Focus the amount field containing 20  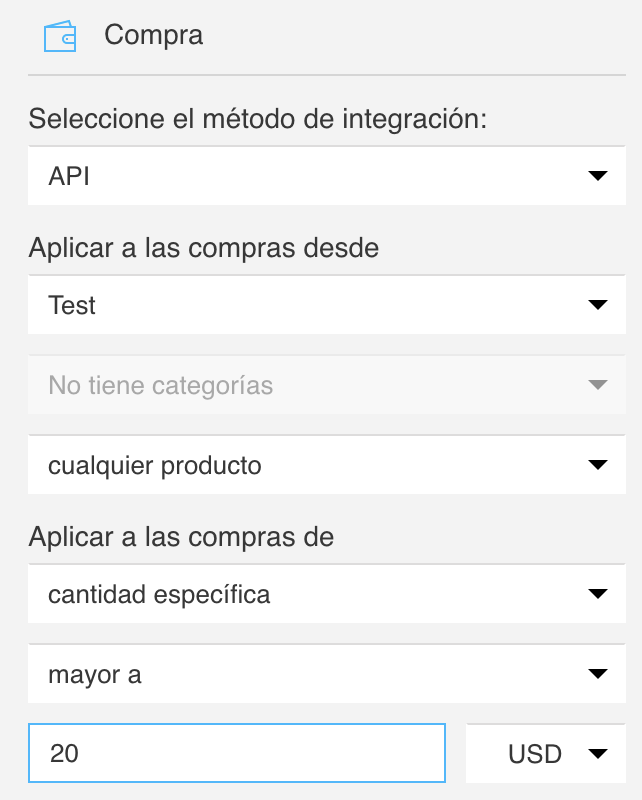[x=237, y=753]
